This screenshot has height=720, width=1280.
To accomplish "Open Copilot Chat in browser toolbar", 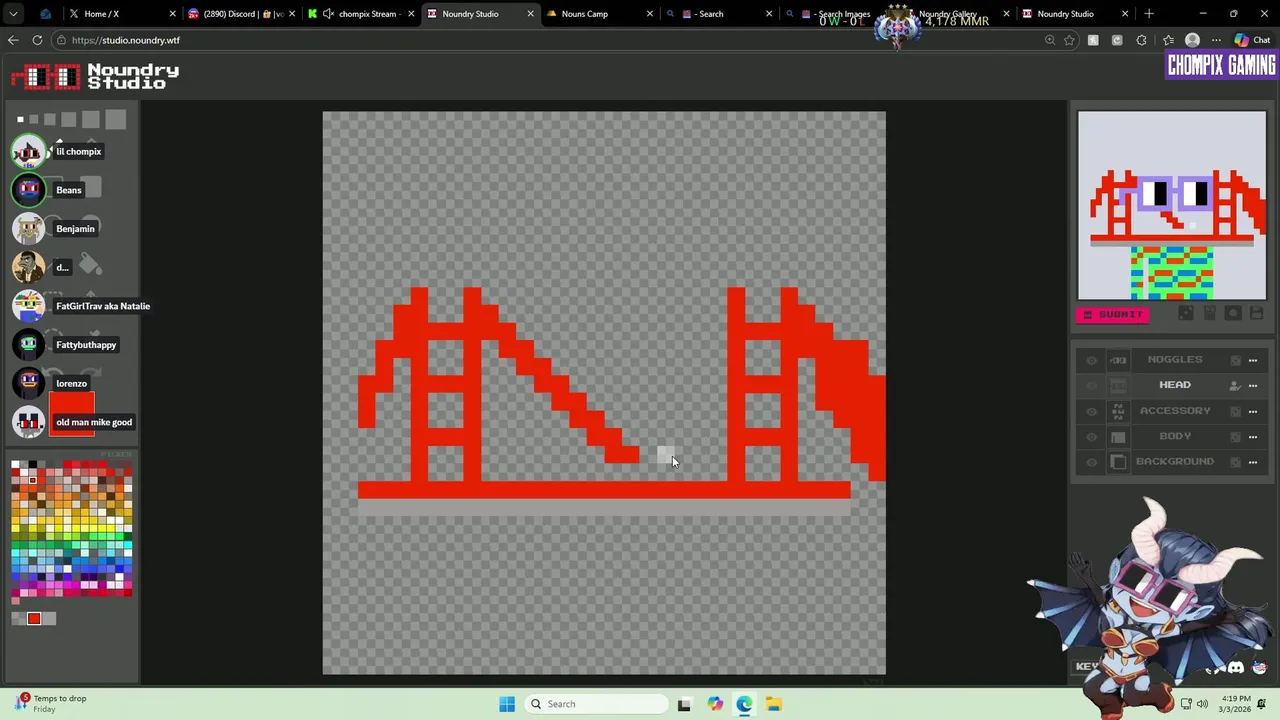I will (1252, 40).
